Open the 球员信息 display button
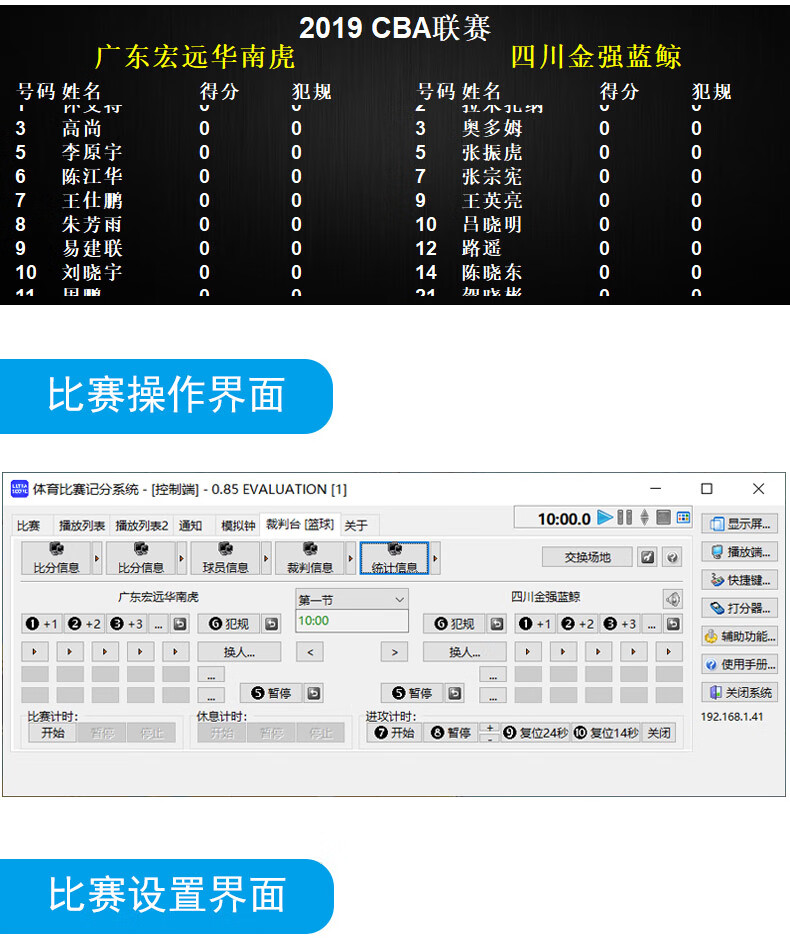Viewport: 790px width, 942px height. click(225, 558)
